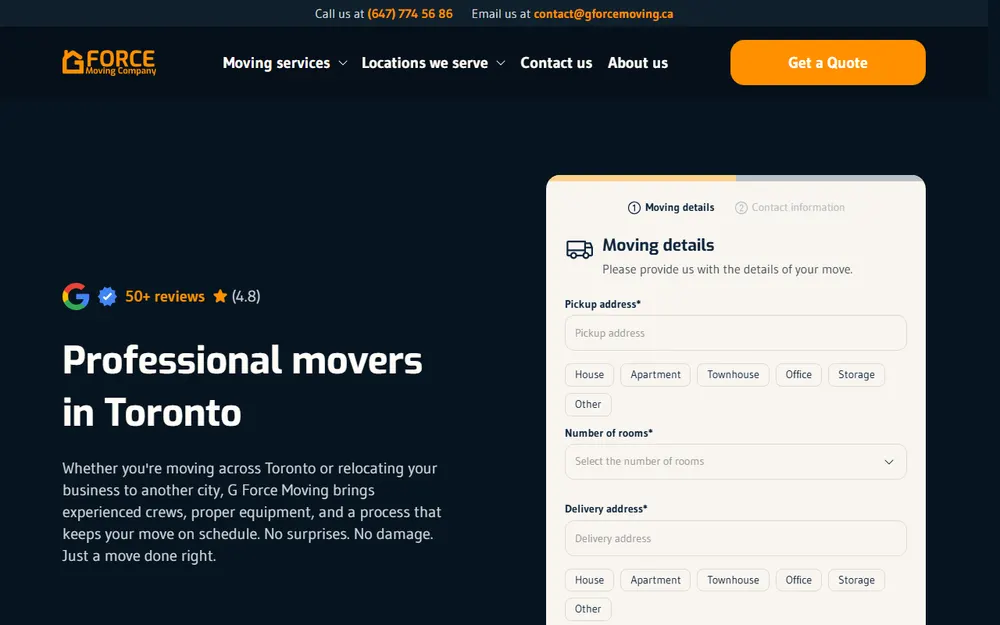Image resolution: width=1000 pixels, height=625 pixels.
Task: Click the step 1 circle icon
Action: (x=634, y=208)
